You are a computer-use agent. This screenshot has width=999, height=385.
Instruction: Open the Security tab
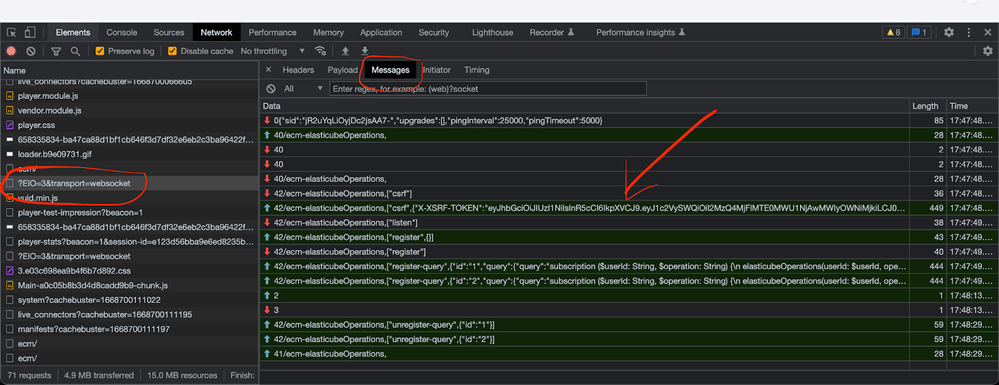434,32
